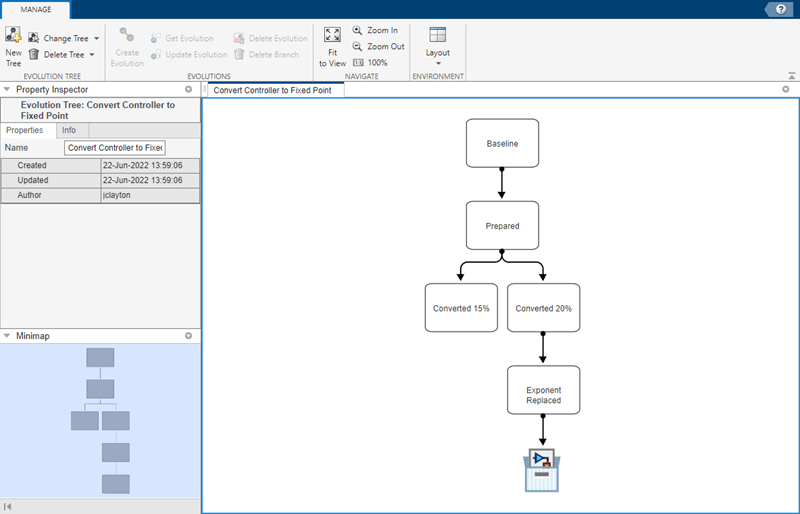Select the Created date value cell
Viewport: 800px width, 514px height.
click(150, 165)
